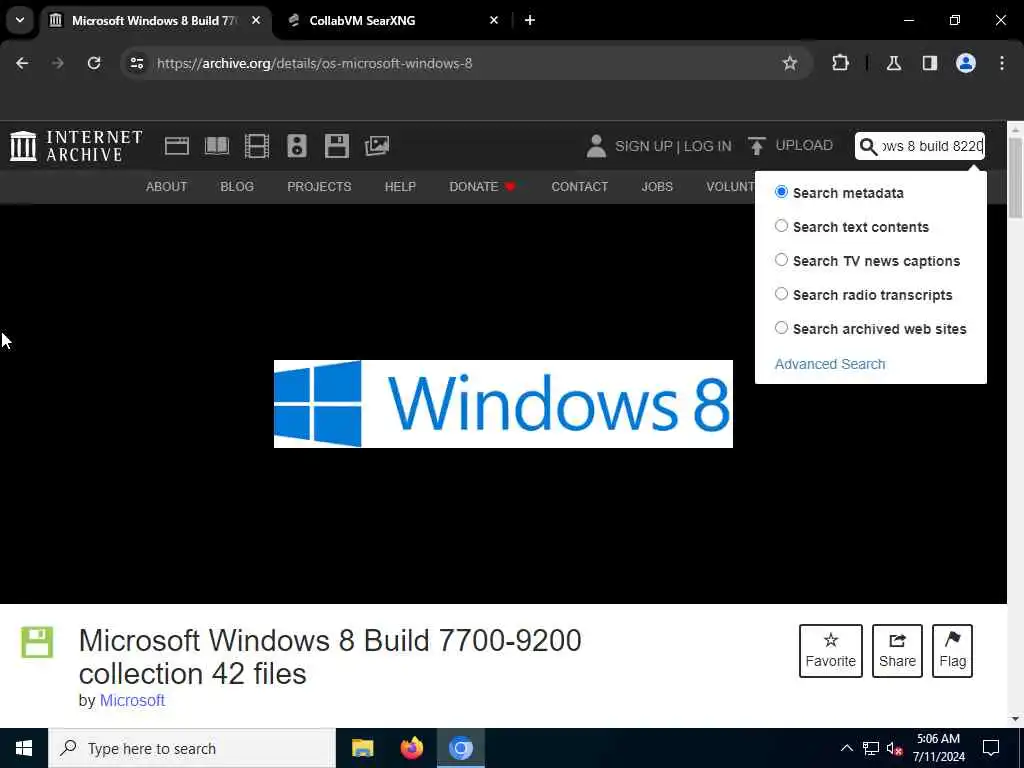Expand the tab search dropdown arrow
This screenshot has height=768, width=1024.
coord(20,20)
